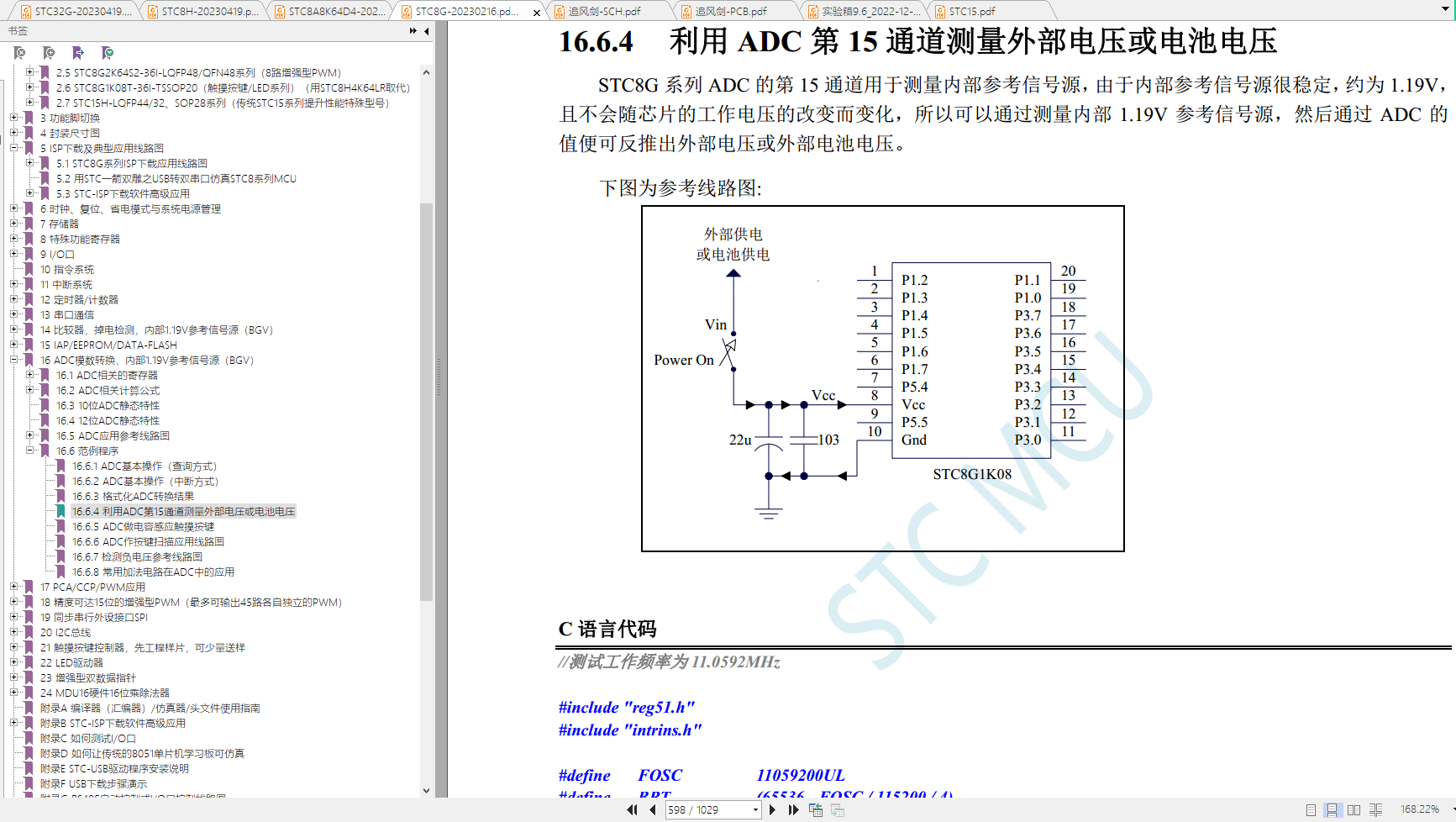Switch to the 实验箱9.6_2022 tab
The width and height of the screenshot is (1456, 822).
[x=865, y=11]
